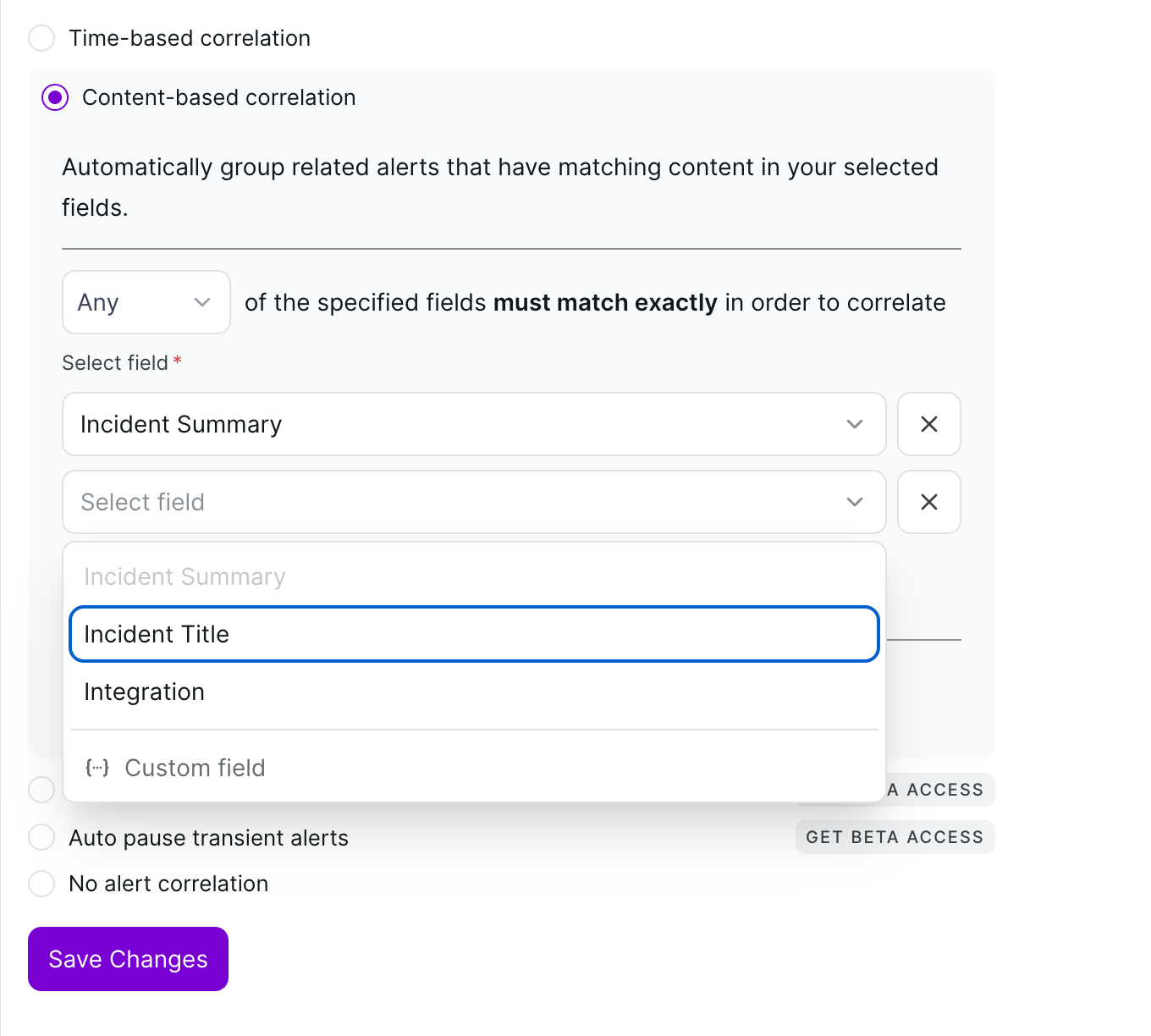This screenshot has width=1151, height=1036.
Task: Click the Save Changes button
Action: 128,959
